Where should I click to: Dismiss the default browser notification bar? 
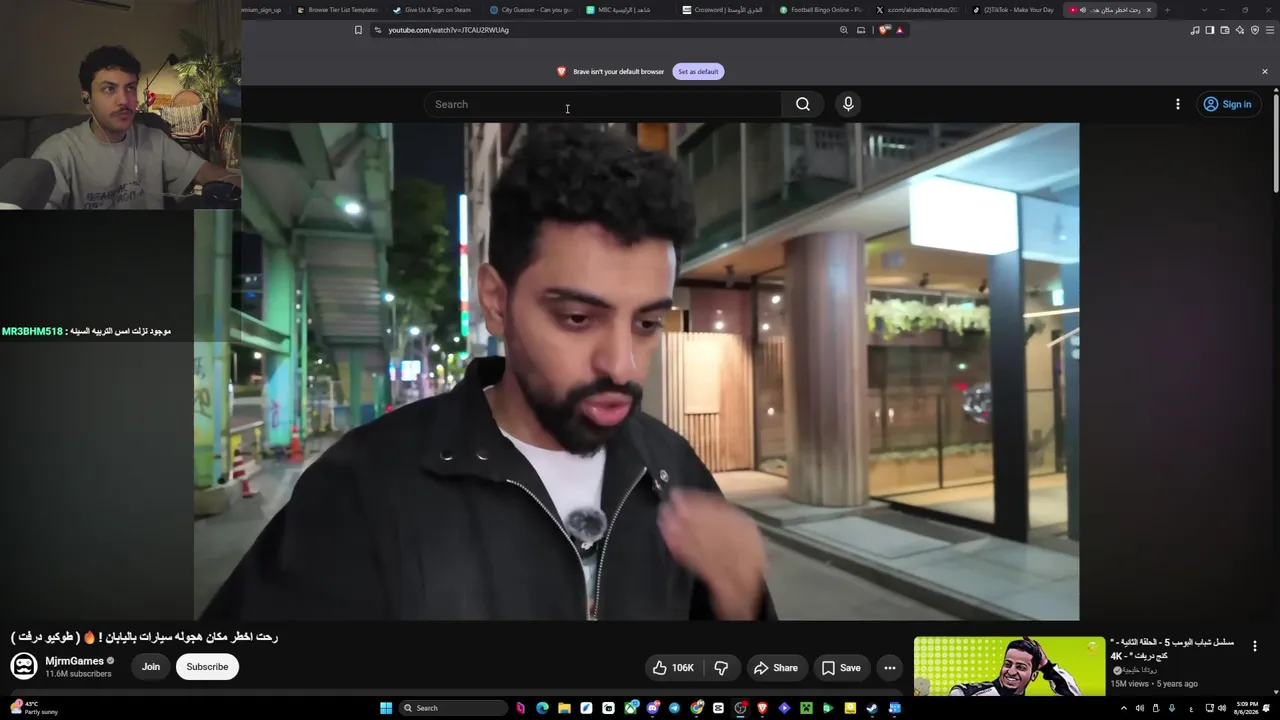(1264, 71)
